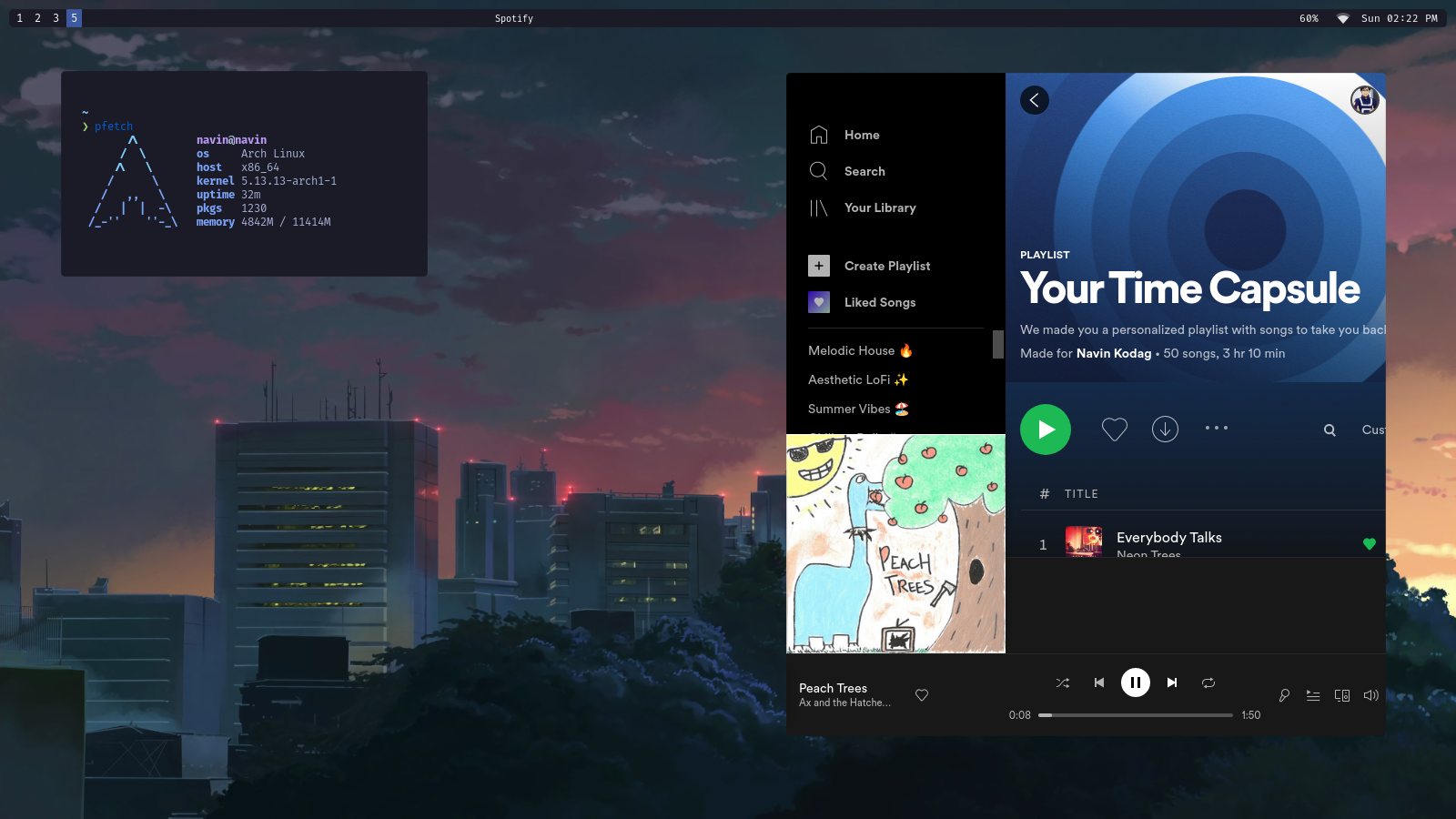Open the lyrics microphone icon
Image resolution: width=1456 pixels, height=819 pixels.
pyautogui.click(x=1284, y=695)
